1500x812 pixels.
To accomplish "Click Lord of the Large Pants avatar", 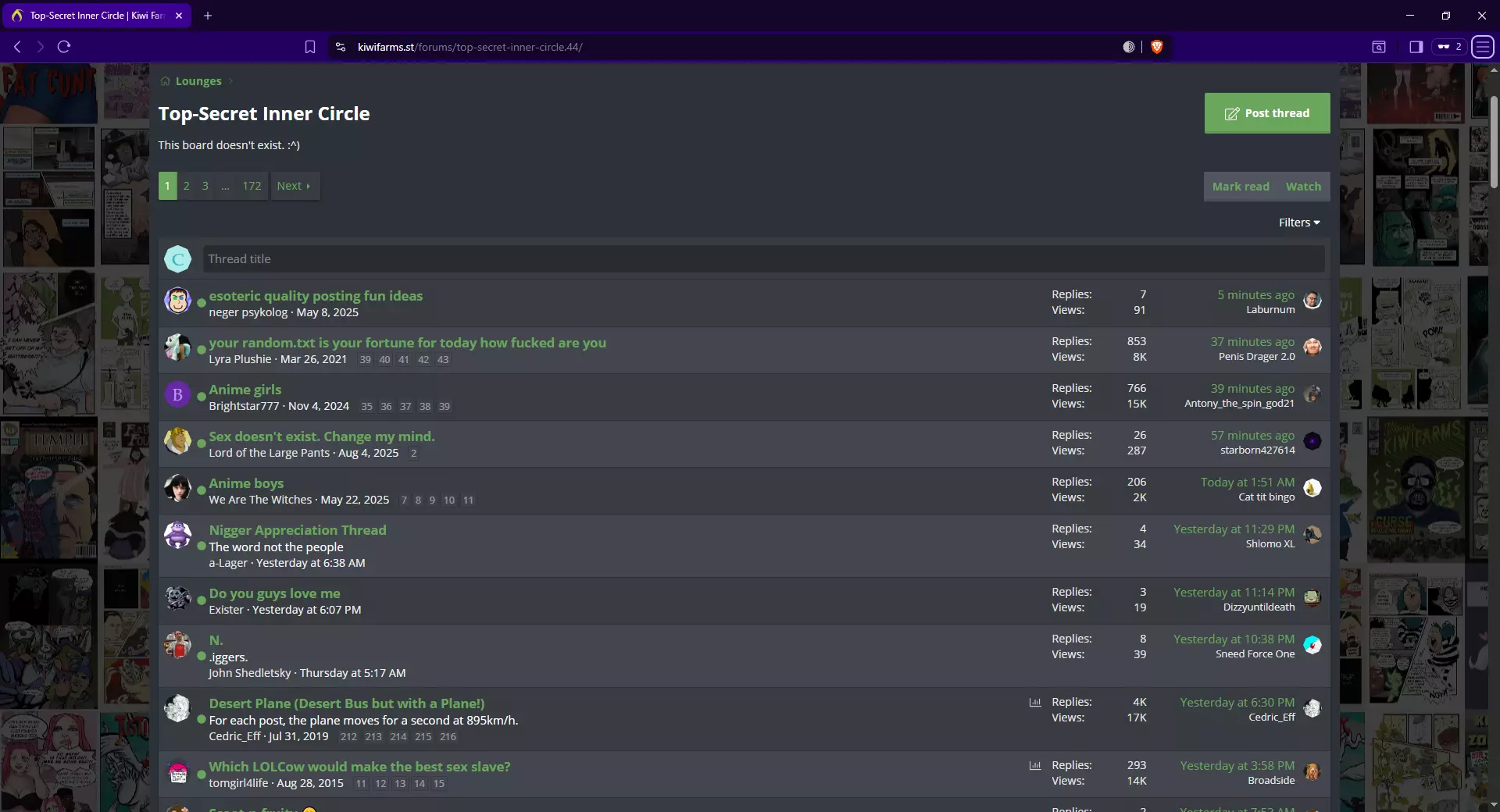I will point(178,441).
